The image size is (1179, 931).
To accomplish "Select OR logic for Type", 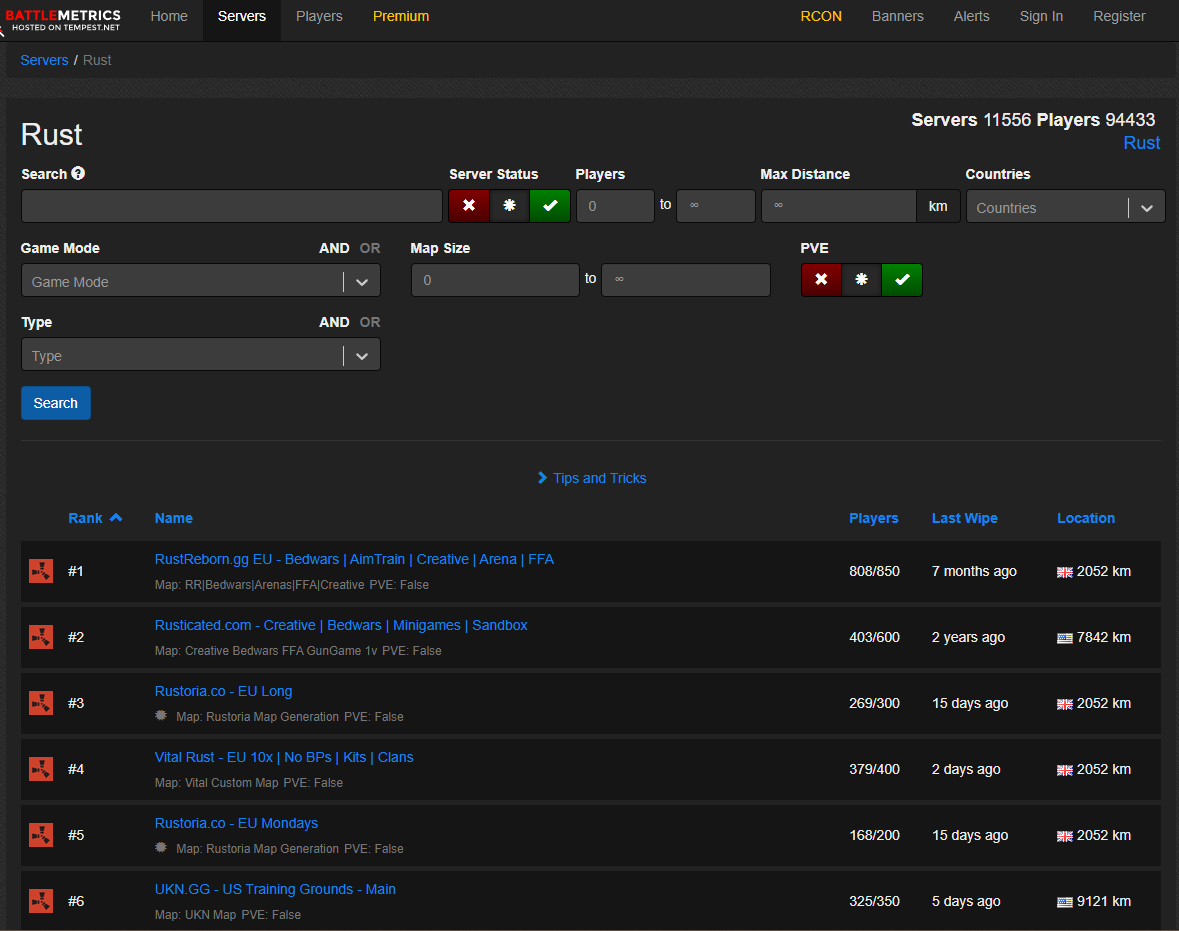I will click(x=370, y=322).
